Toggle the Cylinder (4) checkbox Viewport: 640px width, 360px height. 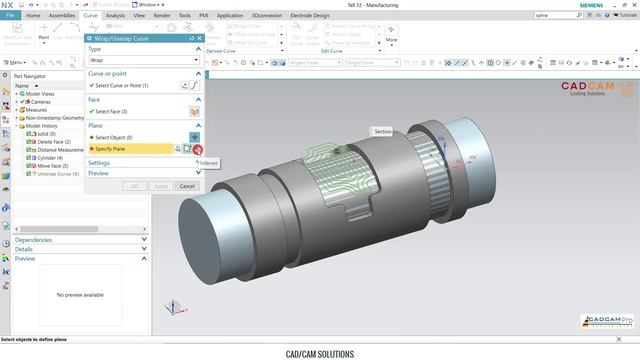pyautogui.click(x=29, y=158)
